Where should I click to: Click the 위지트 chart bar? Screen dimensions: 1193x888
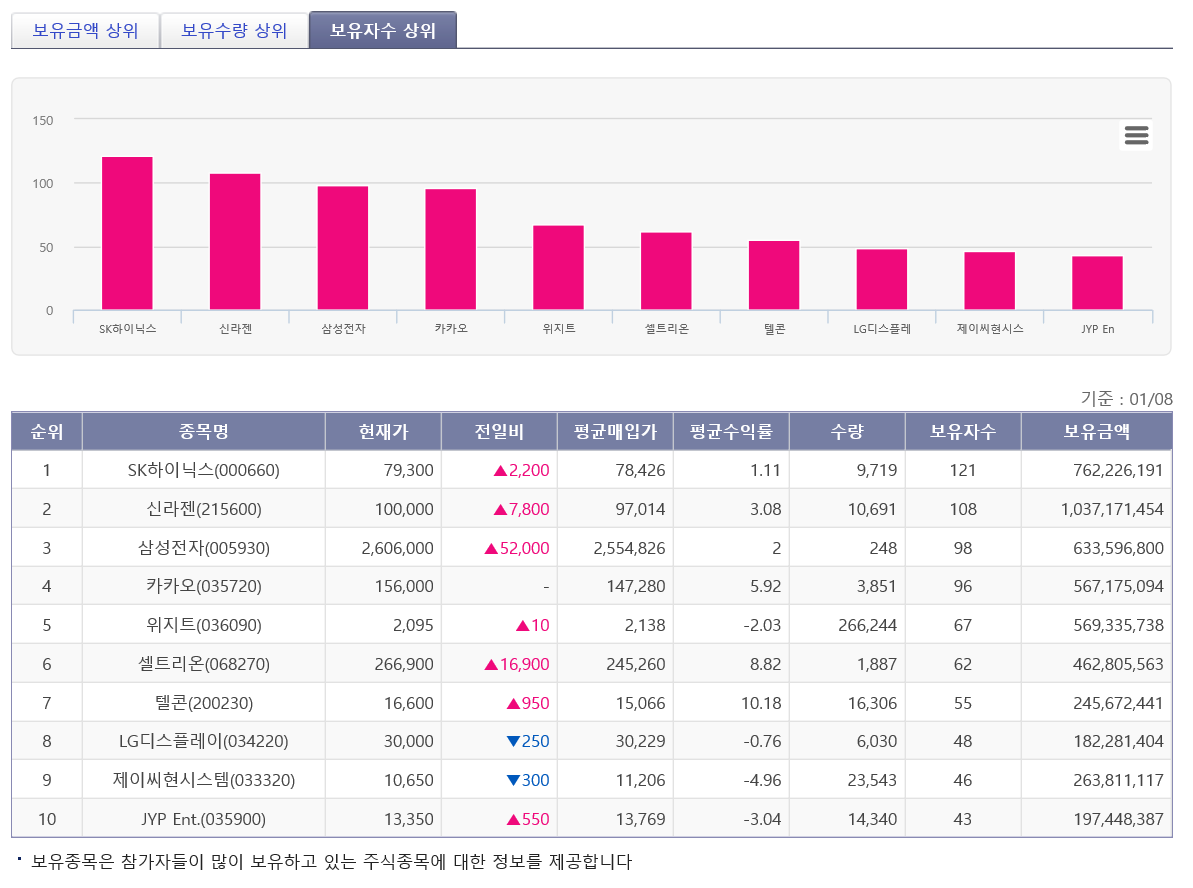coord(558,268)
